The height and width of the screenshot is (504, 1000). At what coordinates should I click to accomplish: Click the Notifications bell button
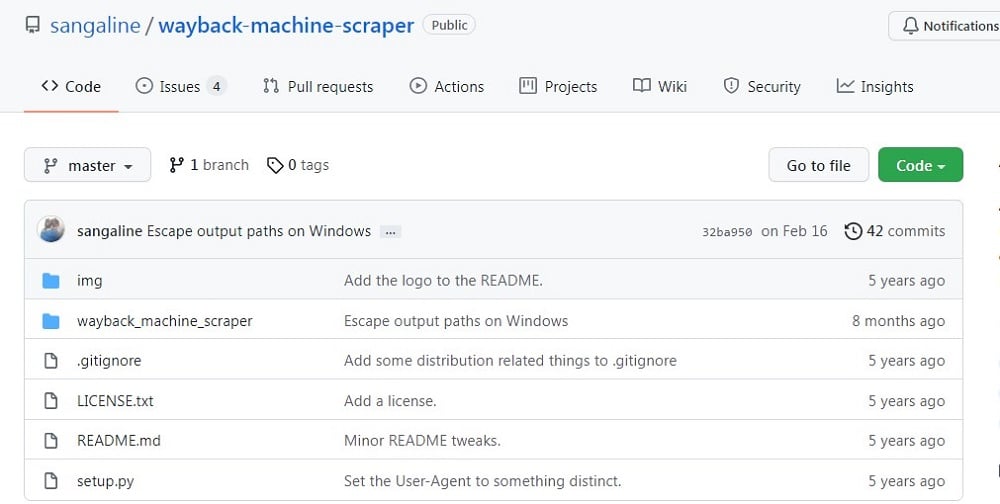[x=946, y=26]
